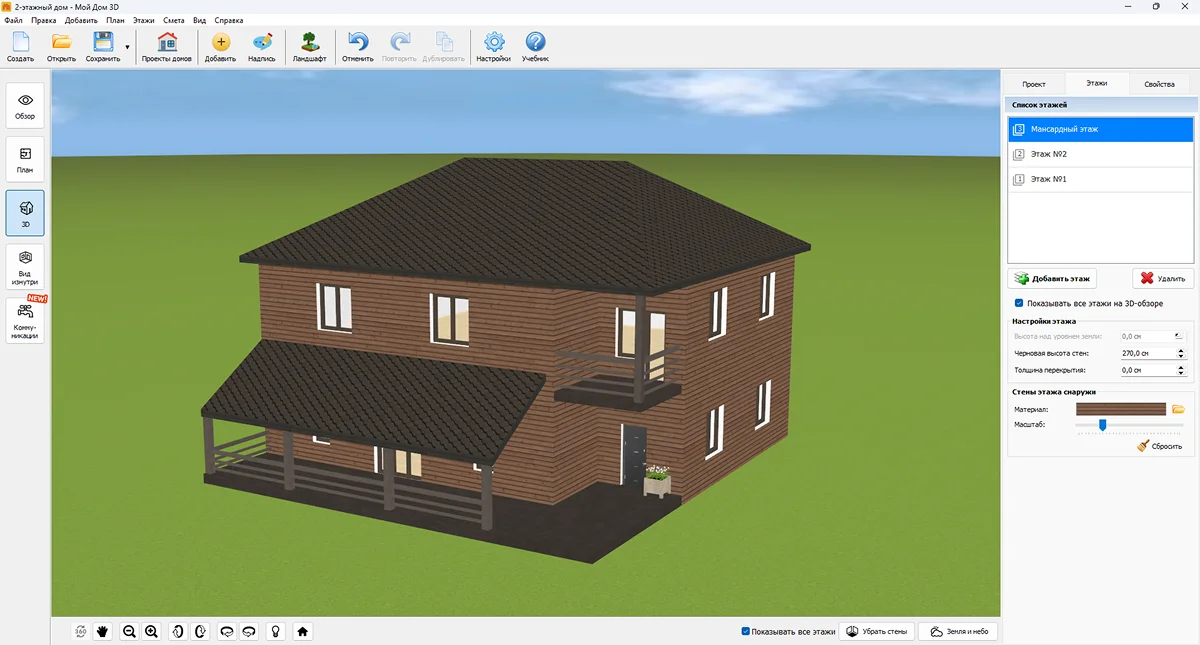The width and height of the screenshot is (1200, 645).
Task: Open the Коммуникации mode in sidebar
Action: coord(25,321)
